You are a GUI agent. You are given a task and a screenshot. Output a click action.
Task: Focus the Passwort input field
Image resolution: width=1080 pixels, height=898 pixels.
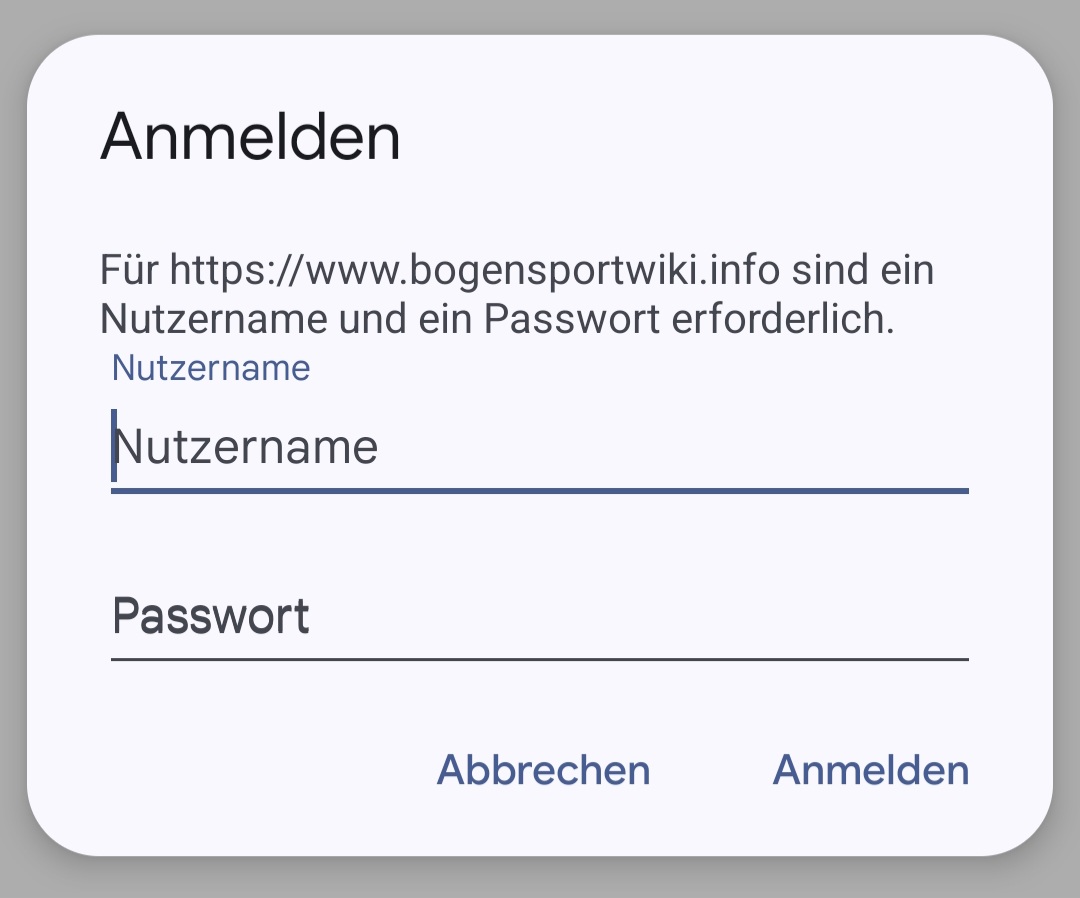pyautogui.click(x=540, y=617)
